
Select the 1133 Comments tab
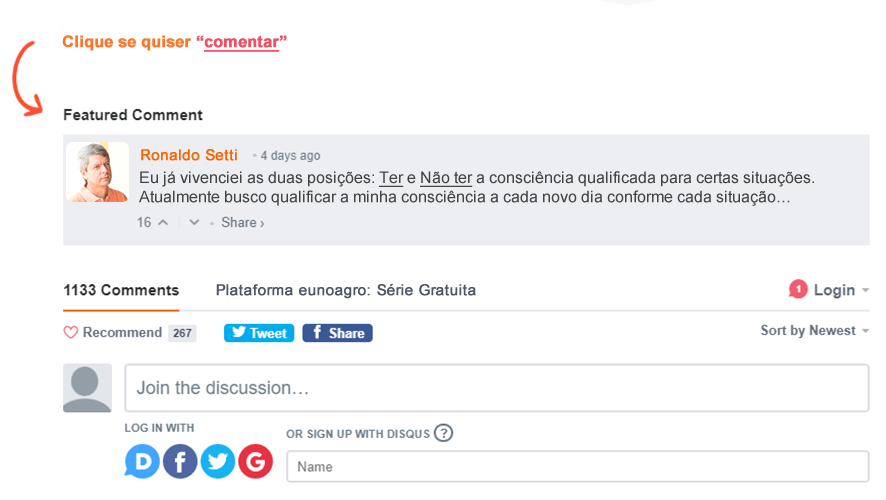click(x=121, y=290)
